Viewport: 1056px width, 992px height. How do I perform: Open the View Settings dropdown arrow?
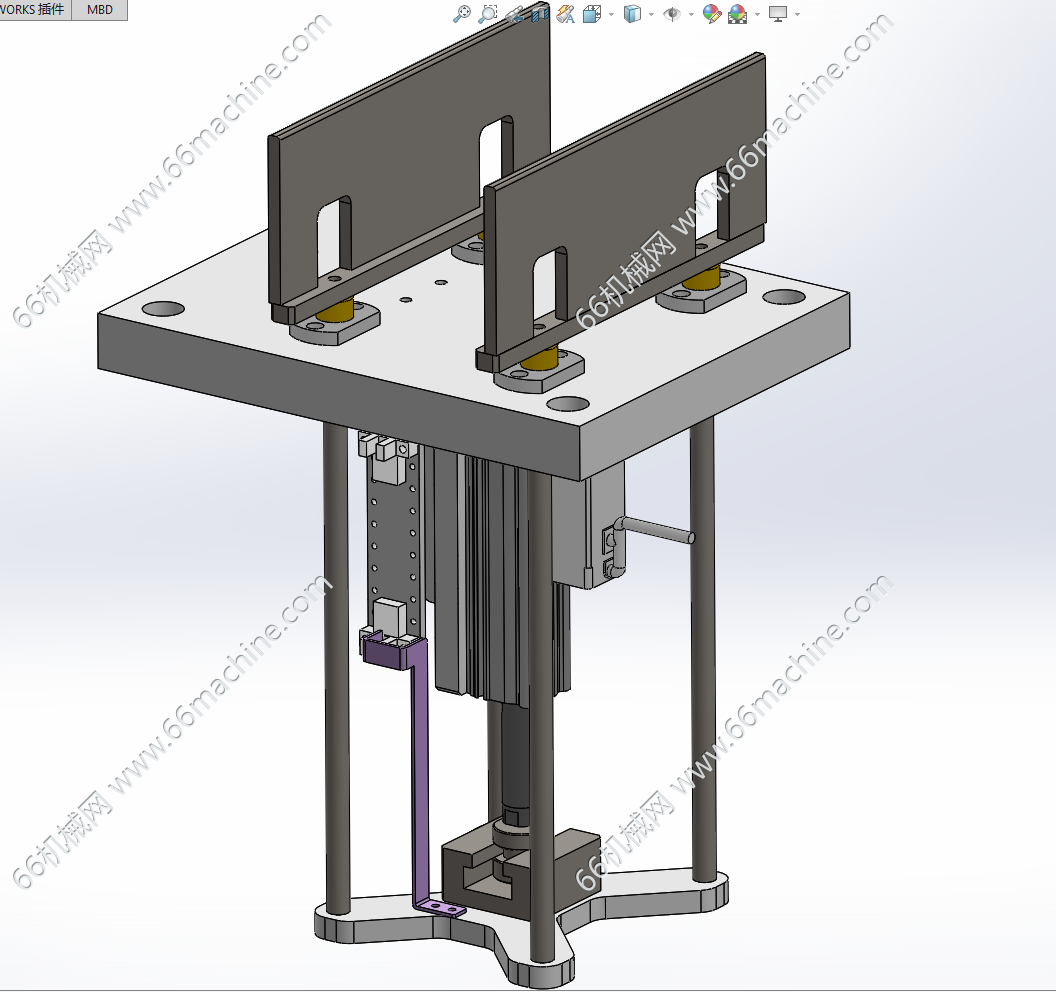797,14
